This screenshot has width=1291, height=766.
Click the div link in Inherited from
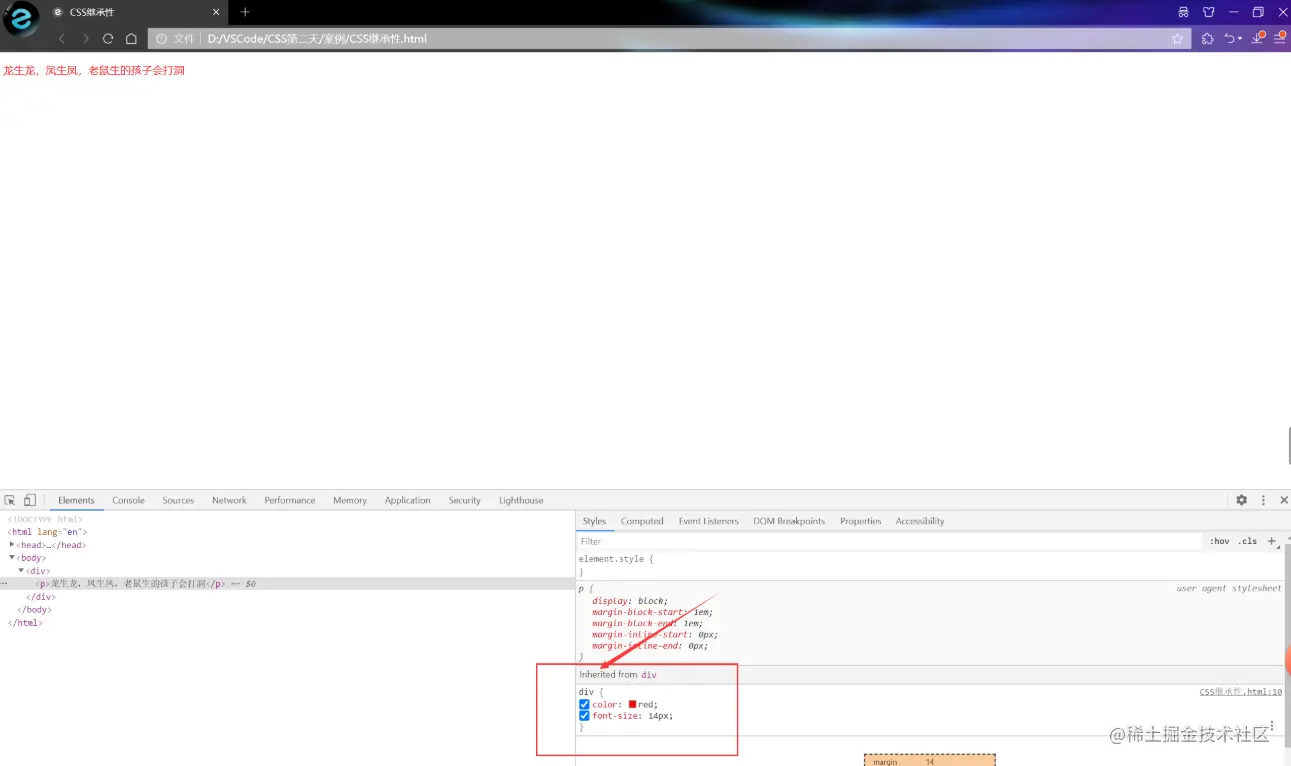tap(649, 675)
